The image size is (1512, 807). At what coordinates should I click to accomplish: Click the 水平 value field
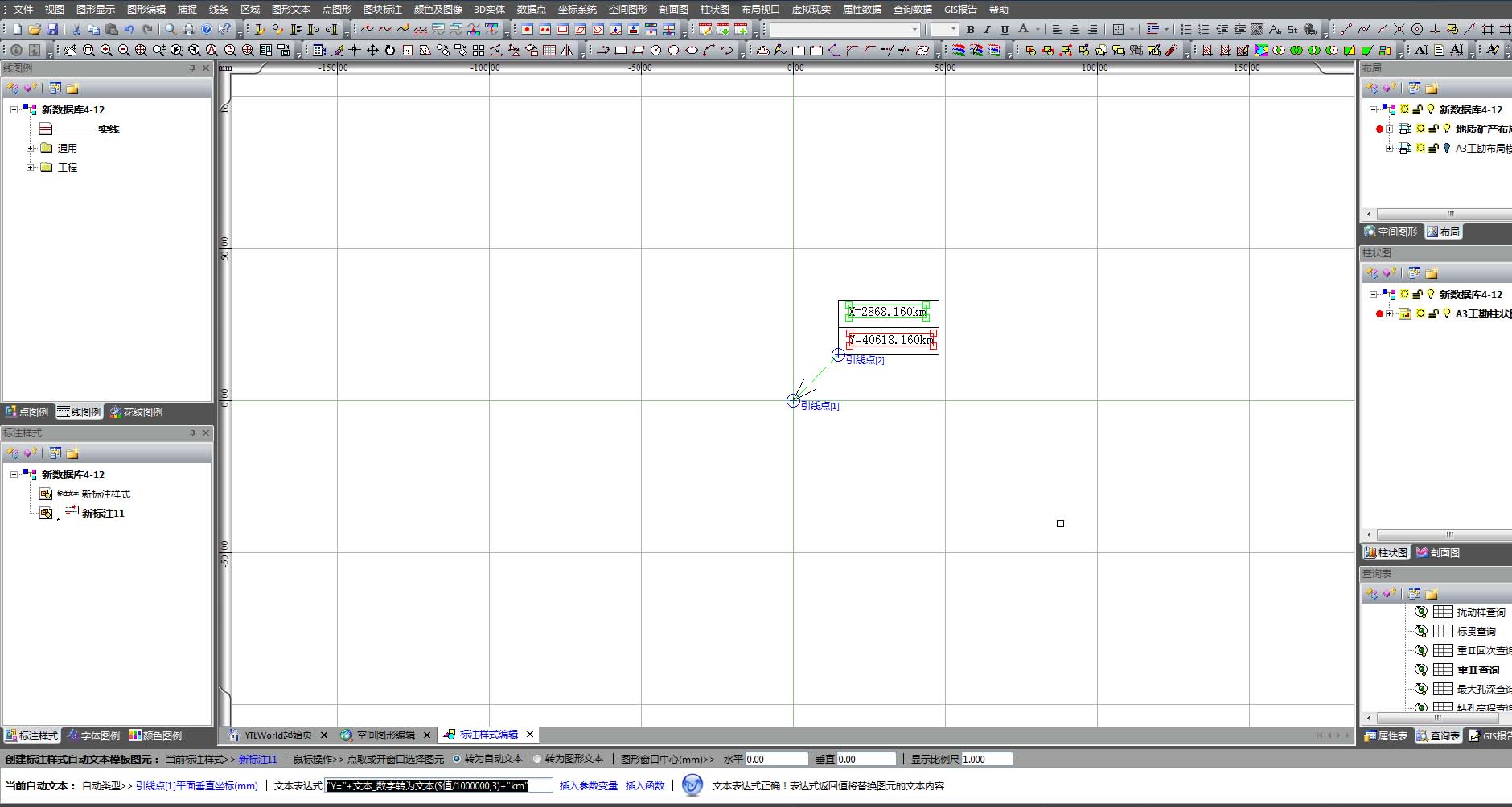coord(776,759)
